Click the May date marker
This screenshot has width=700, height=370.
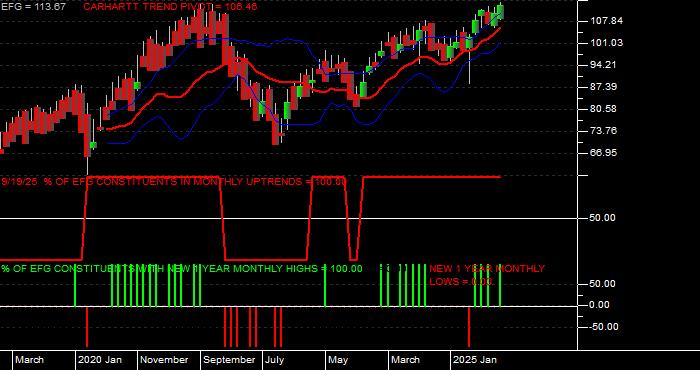pos(338,360)
